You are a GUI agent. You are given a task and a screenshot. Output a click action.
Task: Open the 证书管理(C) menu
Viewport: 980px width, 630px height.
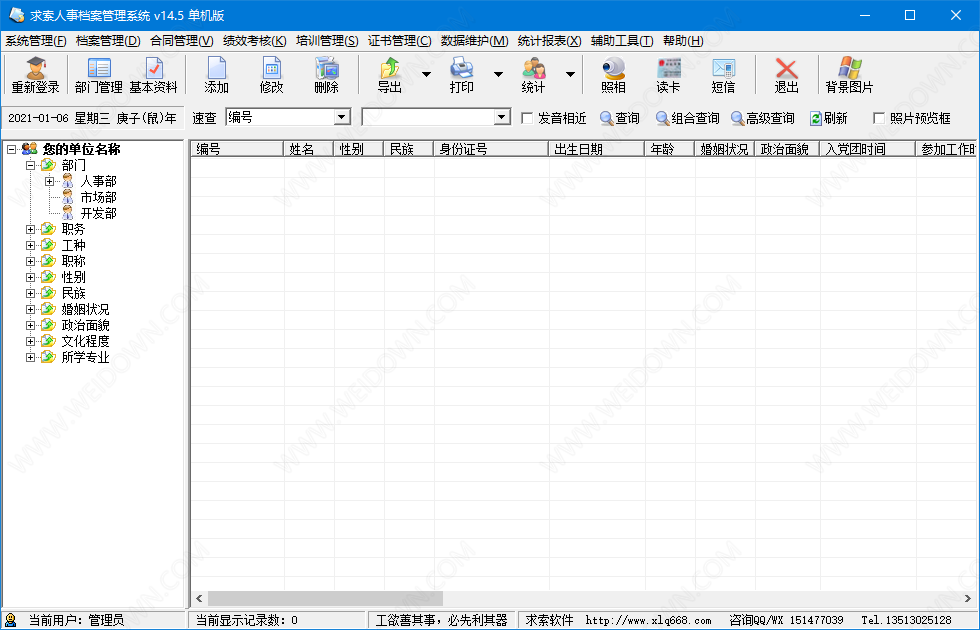coord(399,41)
